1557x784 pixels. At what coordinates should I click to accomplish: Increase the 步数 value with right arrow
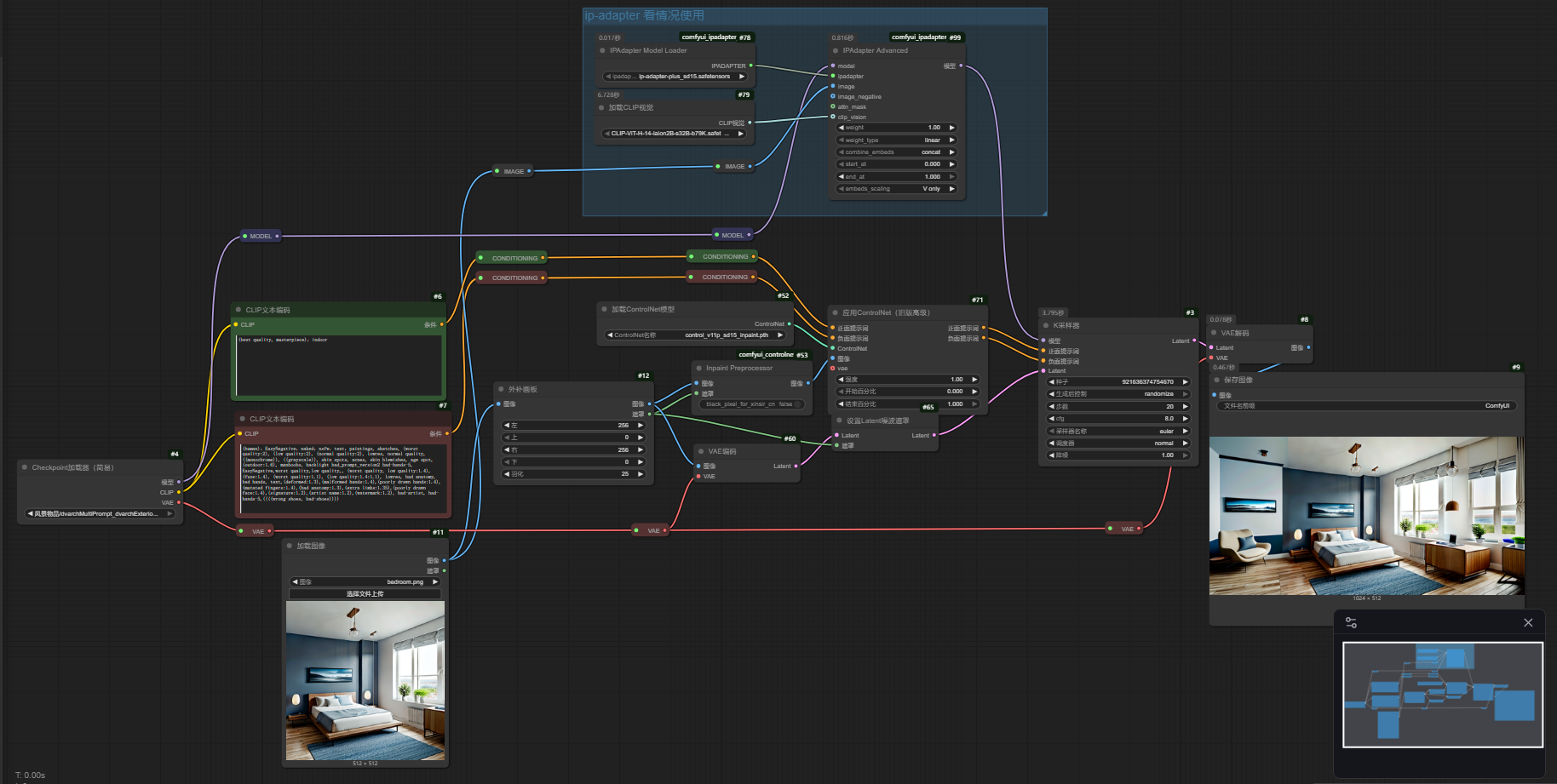point(1185,407)
